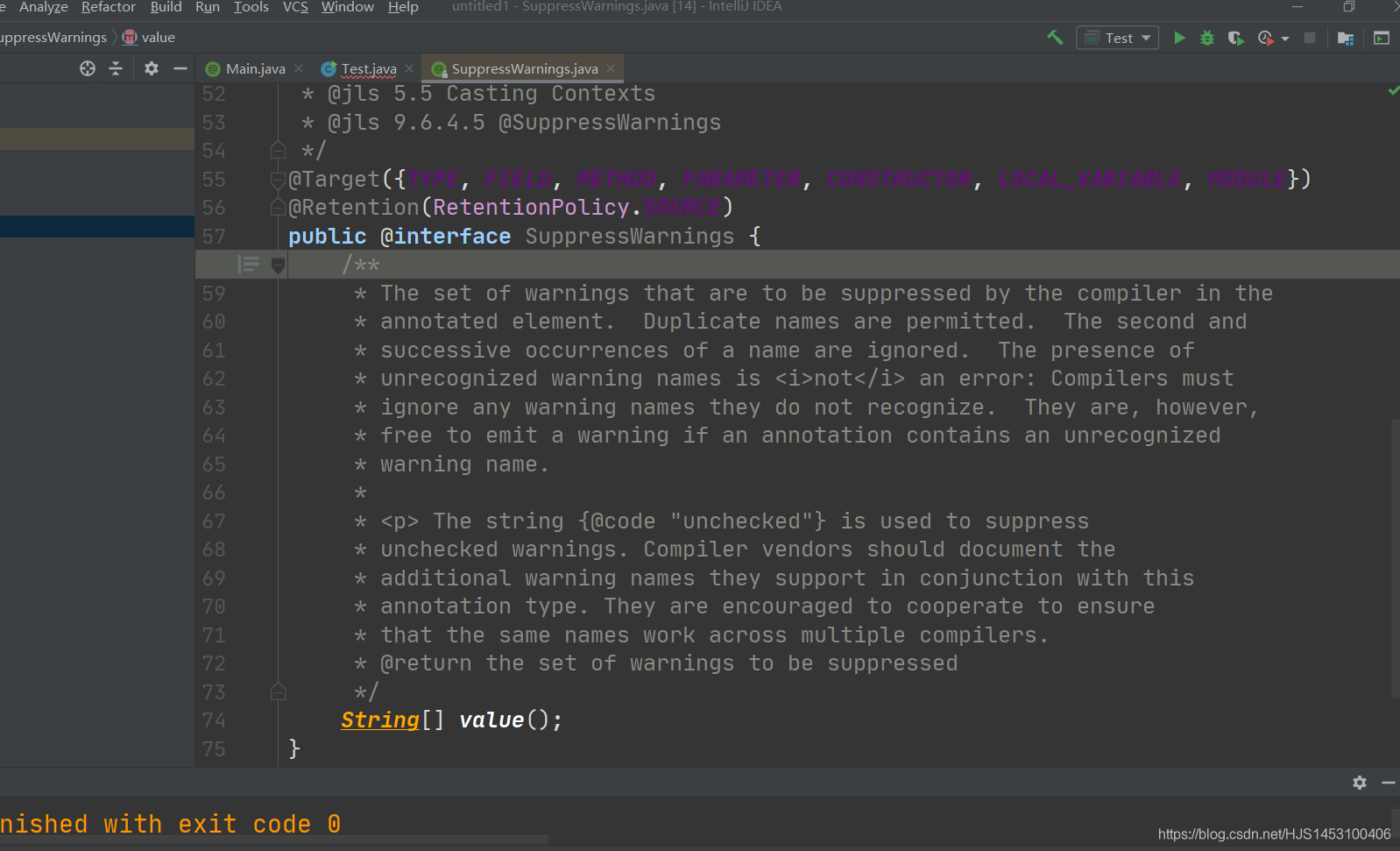Click the green hammer Build Project icon
This screenshot has width=1400, height=851.
click(x=1055, y=38)
